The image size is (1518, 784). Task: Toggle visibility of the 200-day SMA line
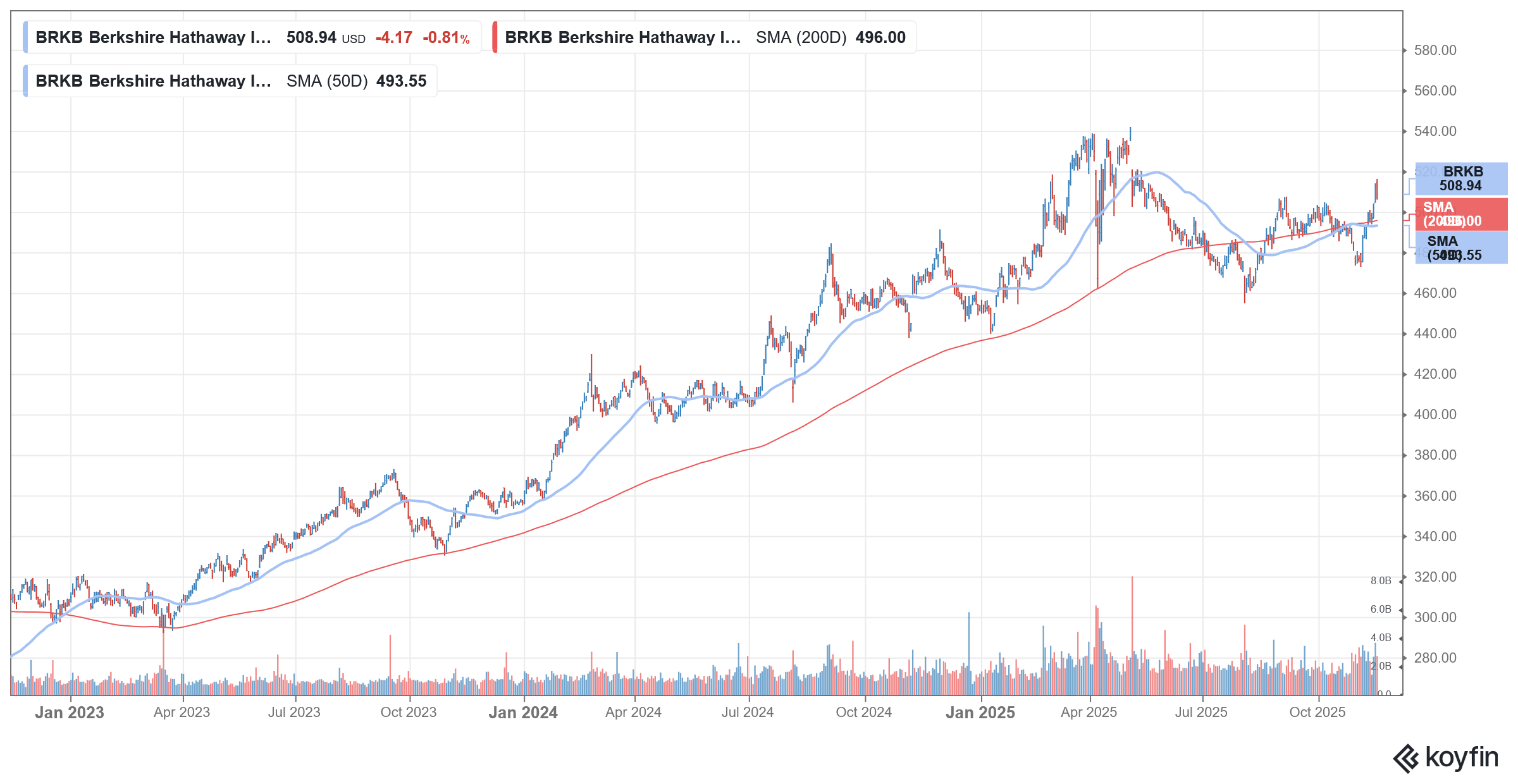point(495,37)
